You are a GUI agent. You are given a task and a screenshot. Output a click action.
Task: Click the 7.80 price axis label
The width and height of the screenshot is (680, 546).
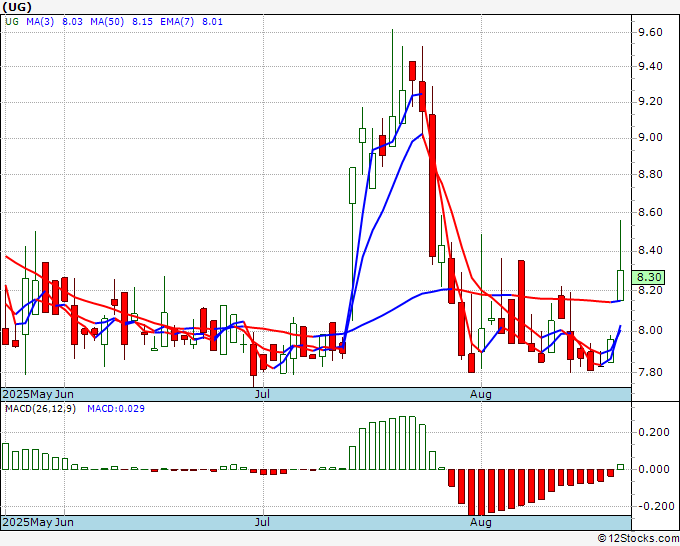(x=650, y=373)
